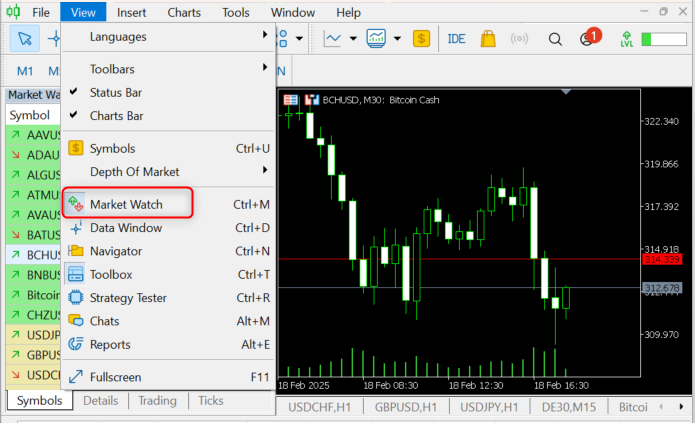
Task: Open the indicators icon dropdown arrow
Action: pyautogui.click(x=397, y=39)
